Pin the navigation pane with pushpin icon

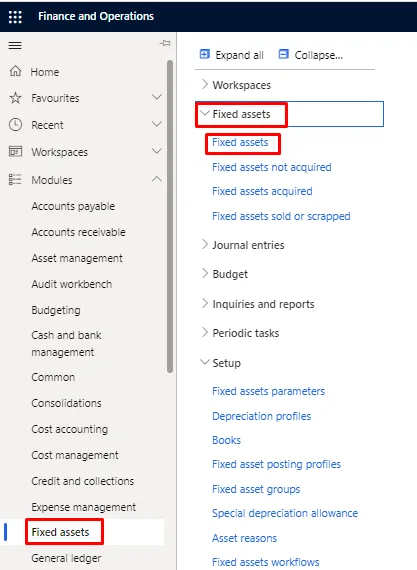[165, 43]
